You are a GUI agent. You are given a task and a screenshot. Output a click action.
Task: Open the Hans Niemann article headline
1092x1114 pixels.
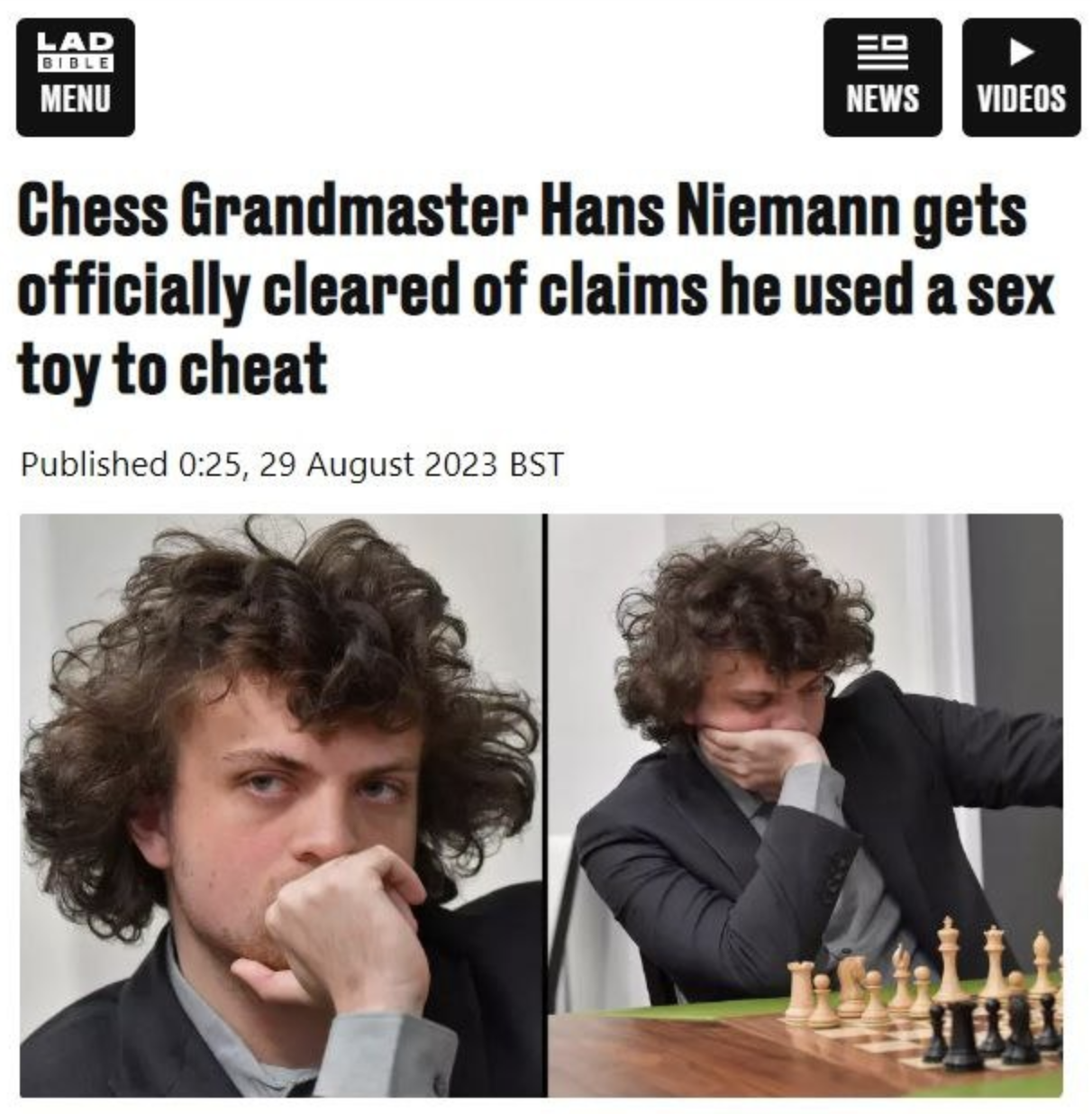[x=535, y=289]
